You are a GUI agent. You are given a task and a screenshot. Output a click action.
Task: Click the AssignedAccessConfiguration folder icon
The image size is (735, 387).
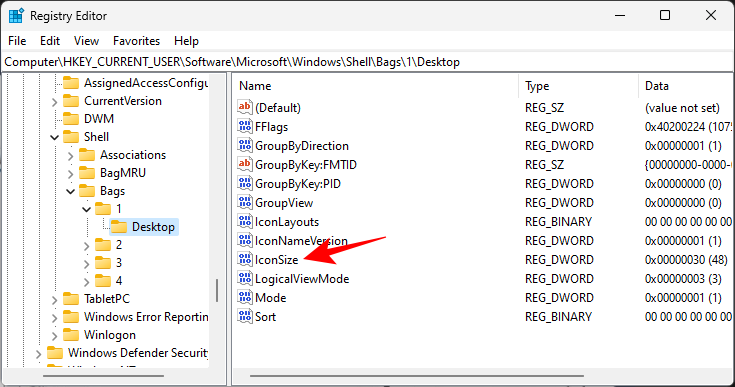pyautogui.click(x=71, y=83)
